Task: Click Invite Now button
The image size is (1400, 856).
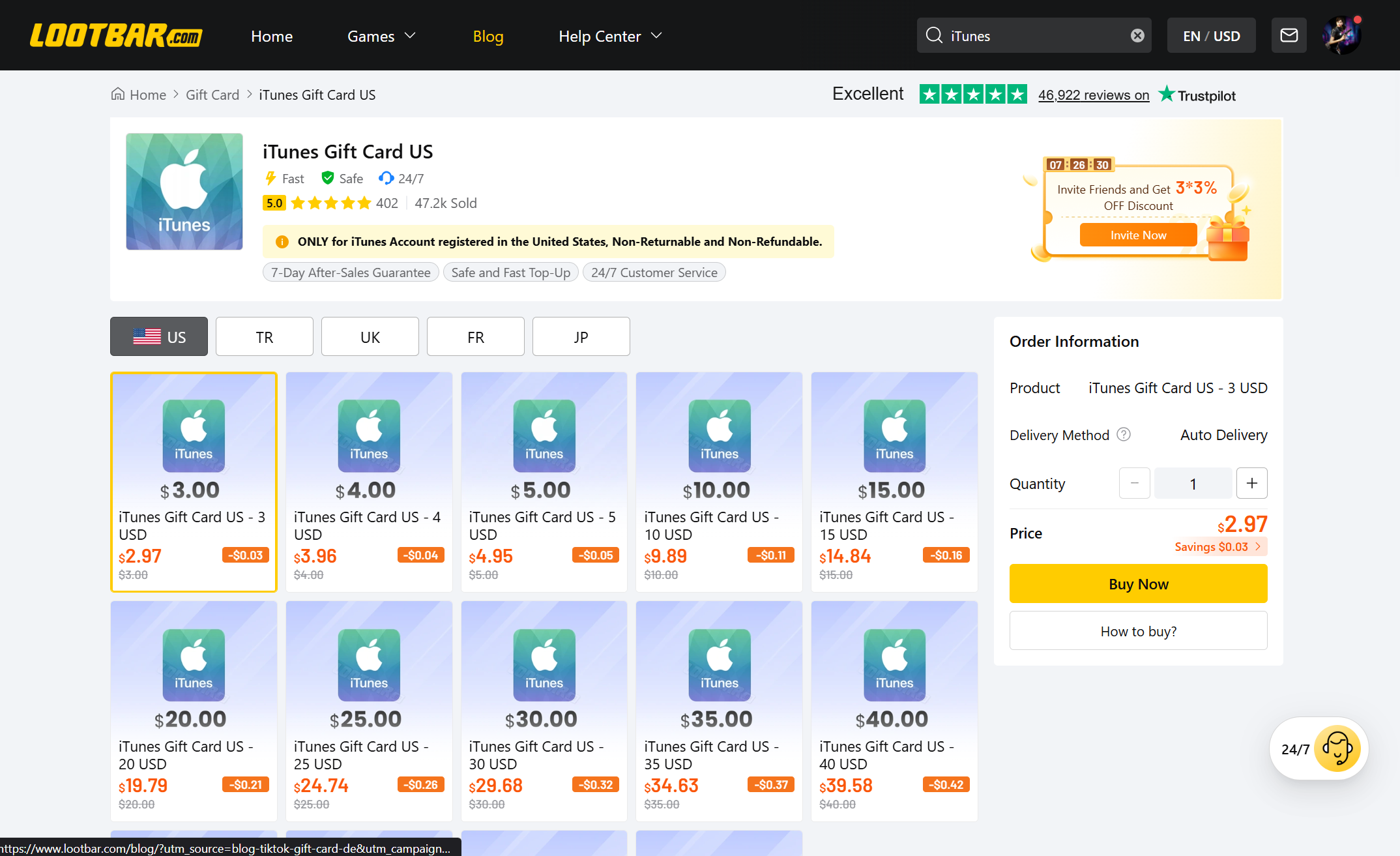Action: click(1138, 235)
